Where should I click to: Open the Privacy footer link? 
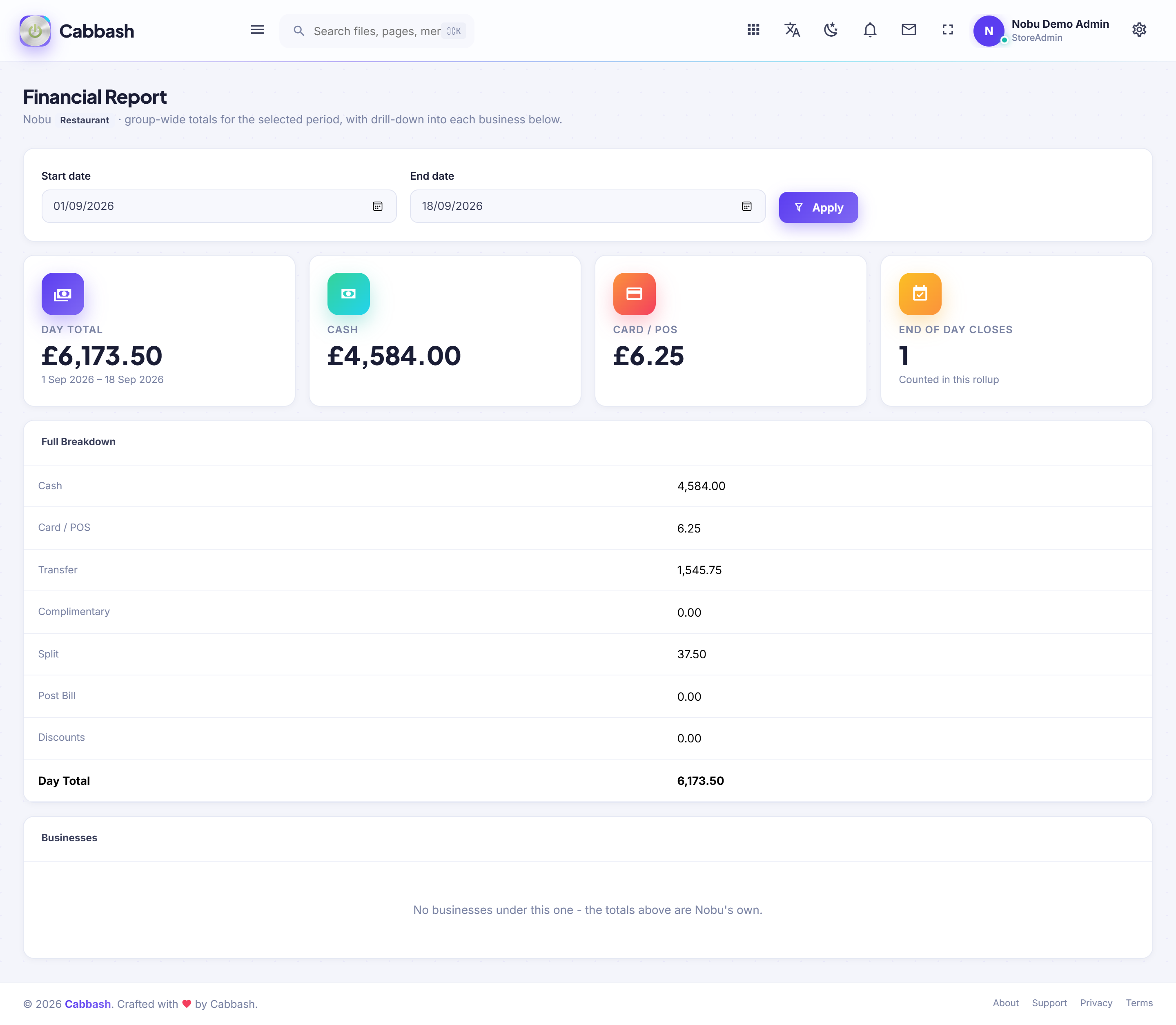click(1096, 1003)
